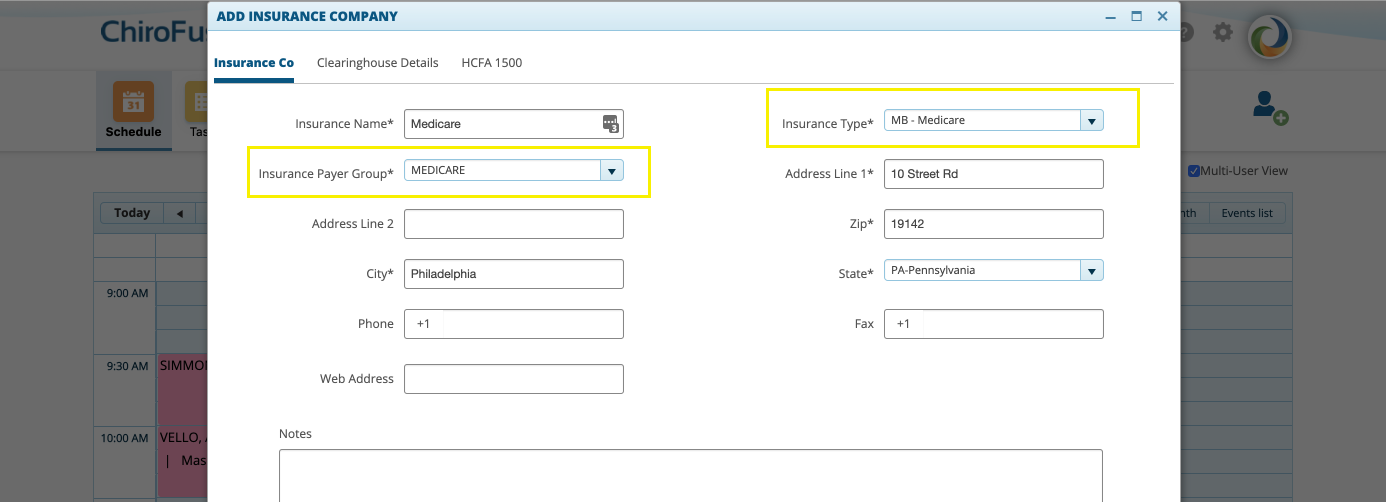Open the MB - Medicare combo box

(994, 120)
